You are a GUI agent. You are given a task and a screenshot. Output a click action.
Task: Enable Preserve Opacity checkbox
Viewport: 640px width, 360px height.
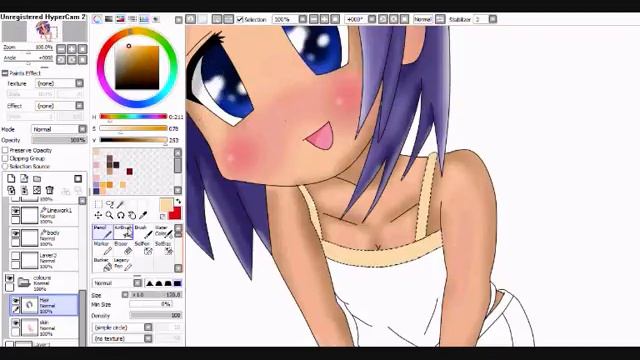coord(5,150)
